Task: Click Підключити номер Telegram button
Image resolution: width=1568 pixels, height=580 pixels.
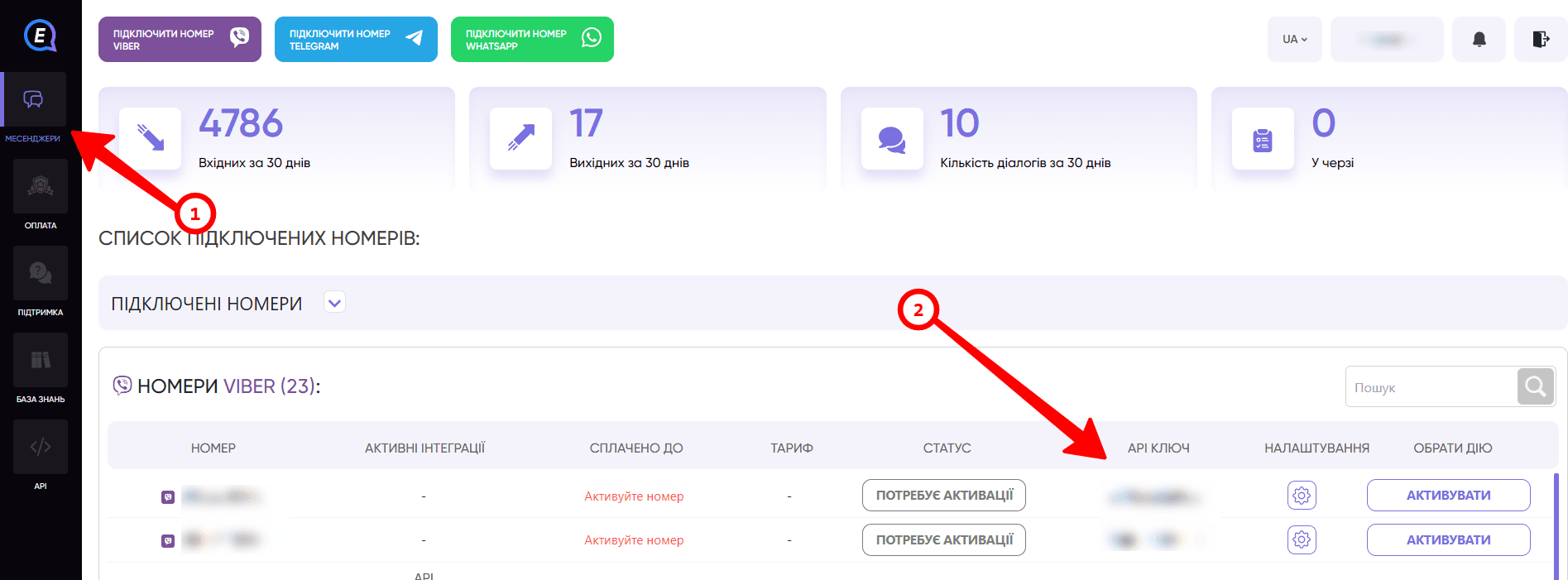Action: [x=356, y=39]
